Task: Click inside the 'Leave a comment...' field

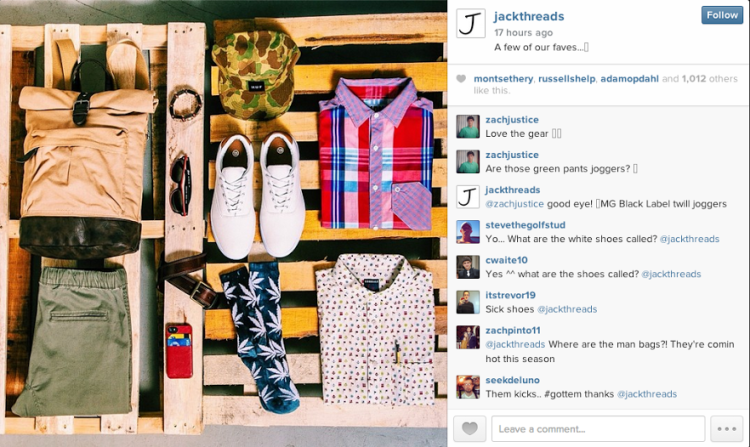Action: pos(598,428)
